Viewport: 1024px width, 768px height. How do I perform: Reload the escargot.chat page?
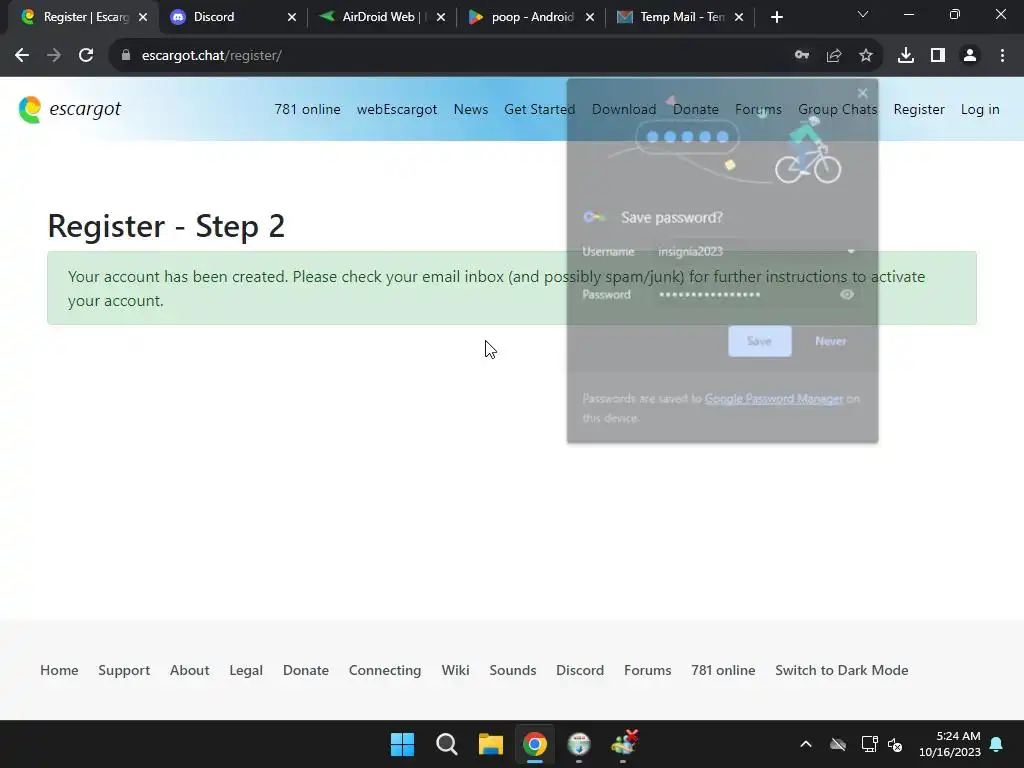86,56
